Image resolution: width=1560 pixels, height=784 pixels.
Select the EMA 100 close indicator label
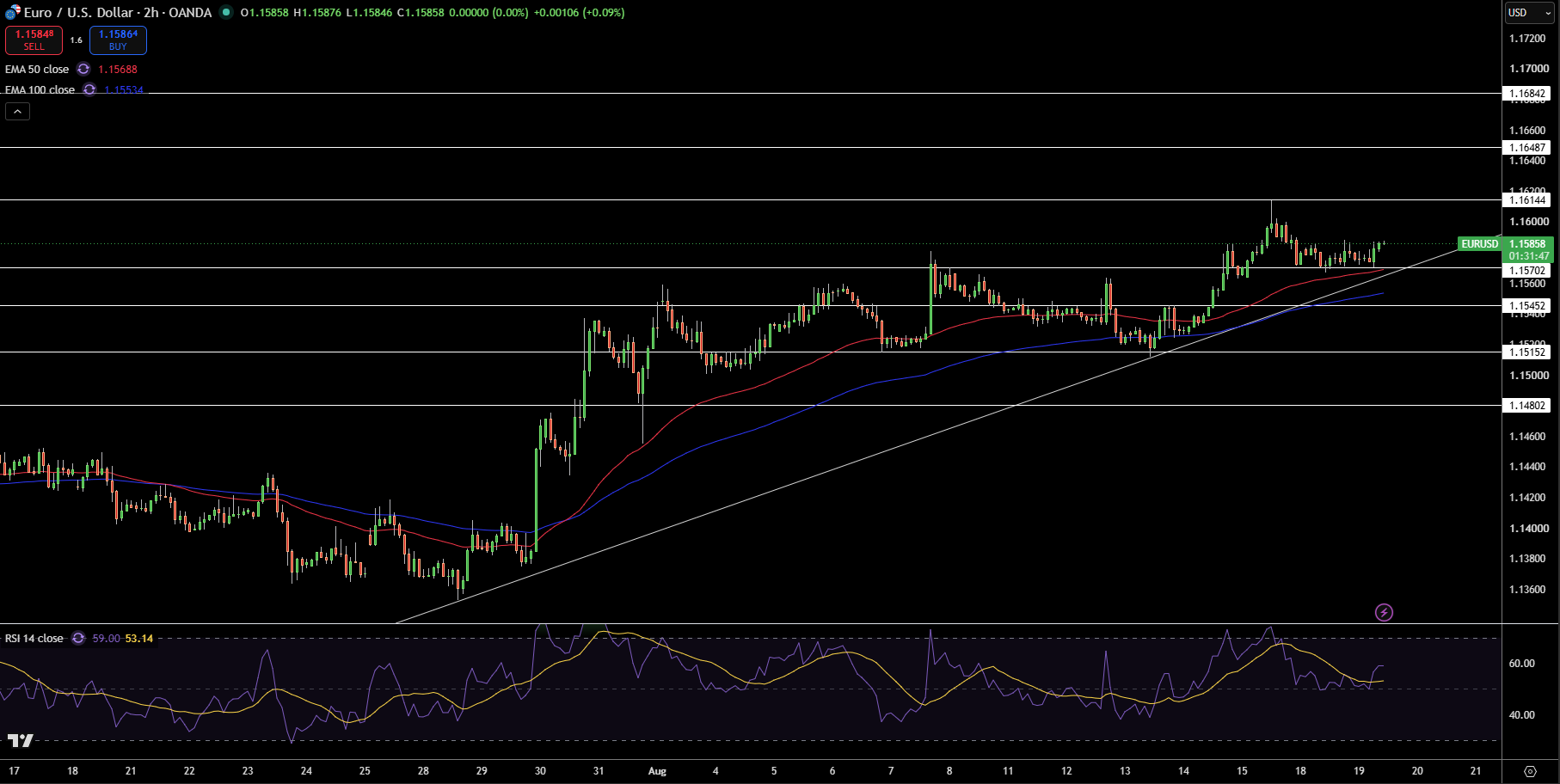[40, 89]
